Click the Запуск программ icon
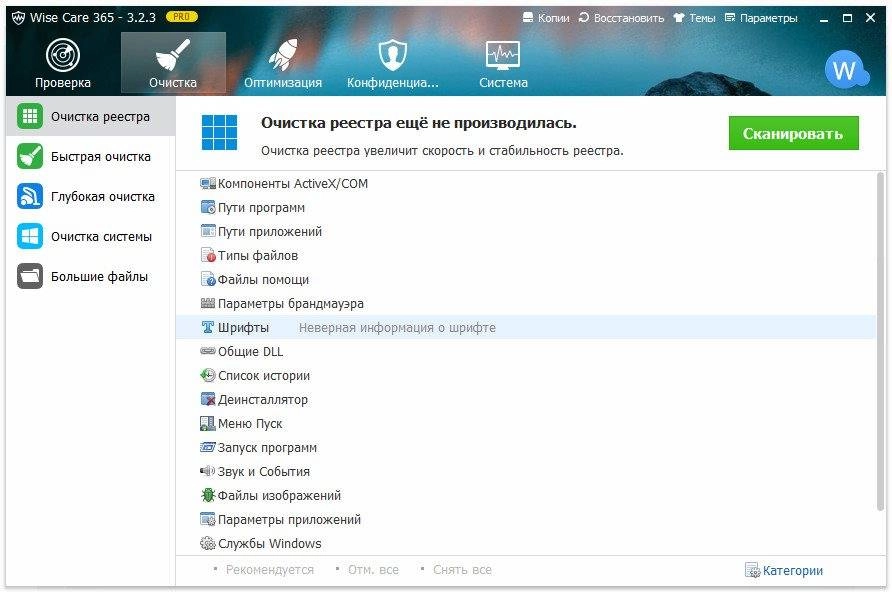892x592 pixels. pyautogui.click(x=208, y=447)
